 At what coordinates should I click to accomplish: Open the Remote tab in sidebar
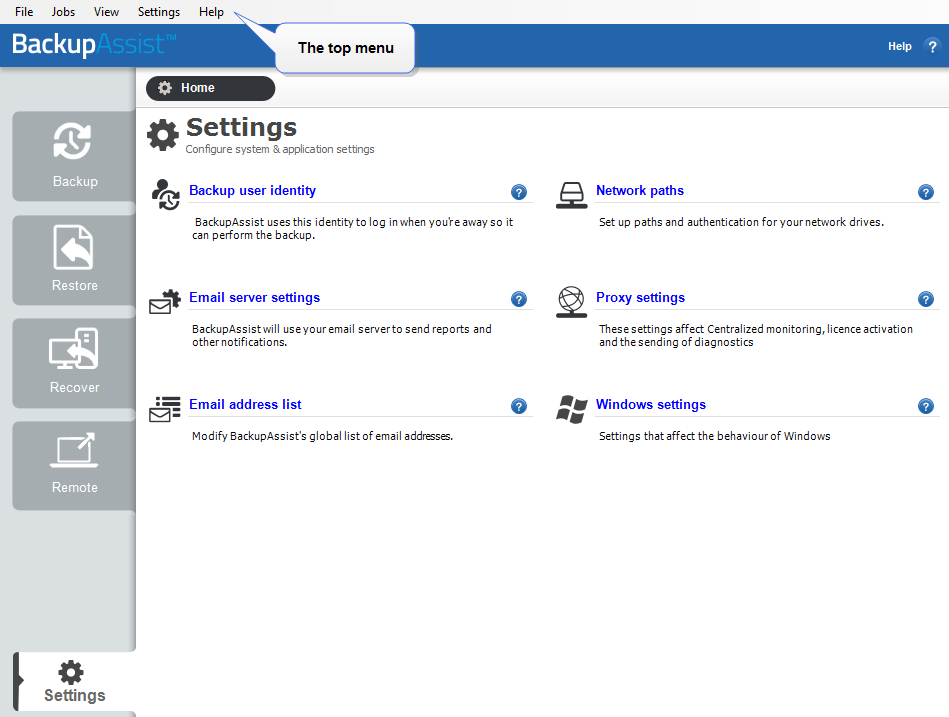click(74, 465)
